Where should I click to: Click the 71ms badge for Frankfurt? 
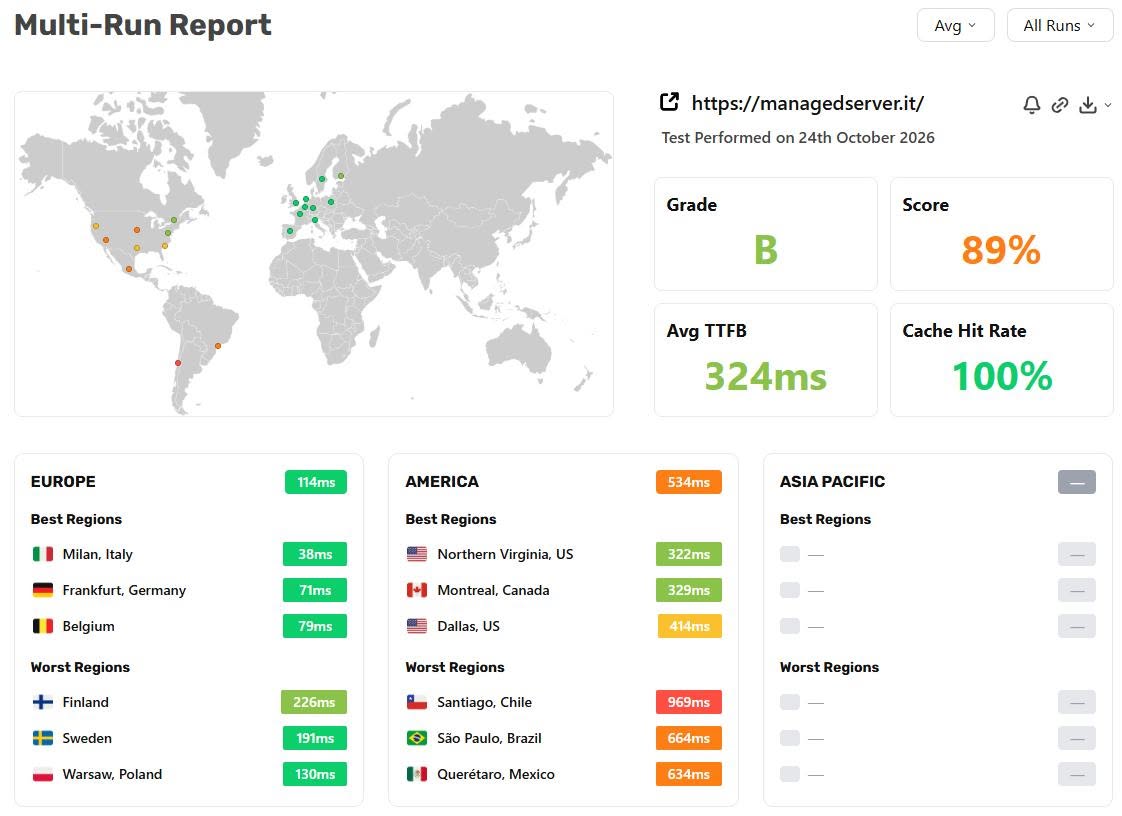[x=315, y=590]
